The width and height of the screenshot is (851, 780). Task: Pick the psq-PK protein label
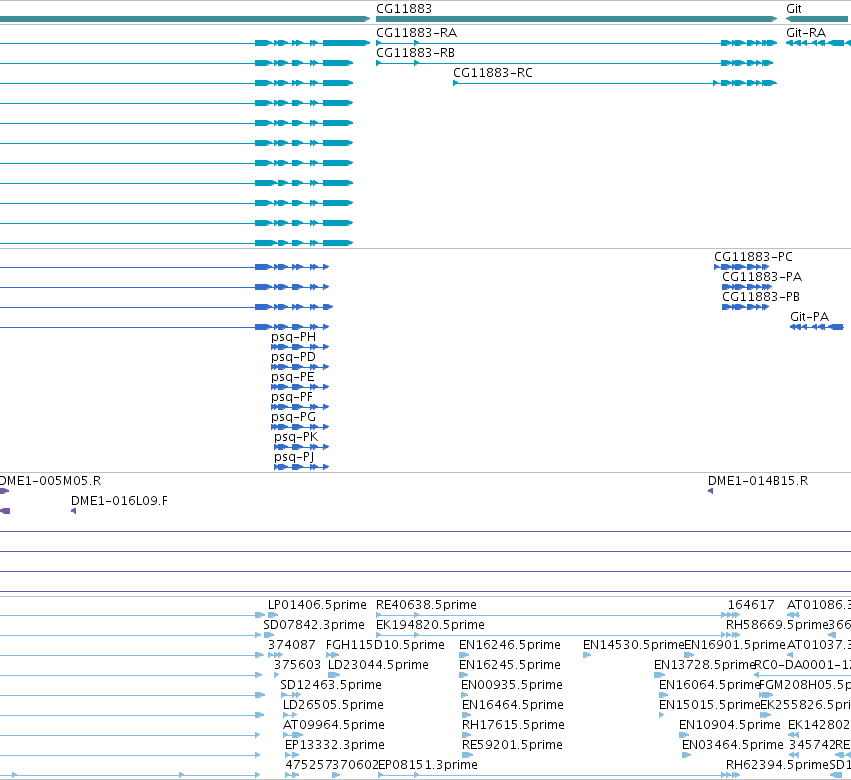pos(296,437)
